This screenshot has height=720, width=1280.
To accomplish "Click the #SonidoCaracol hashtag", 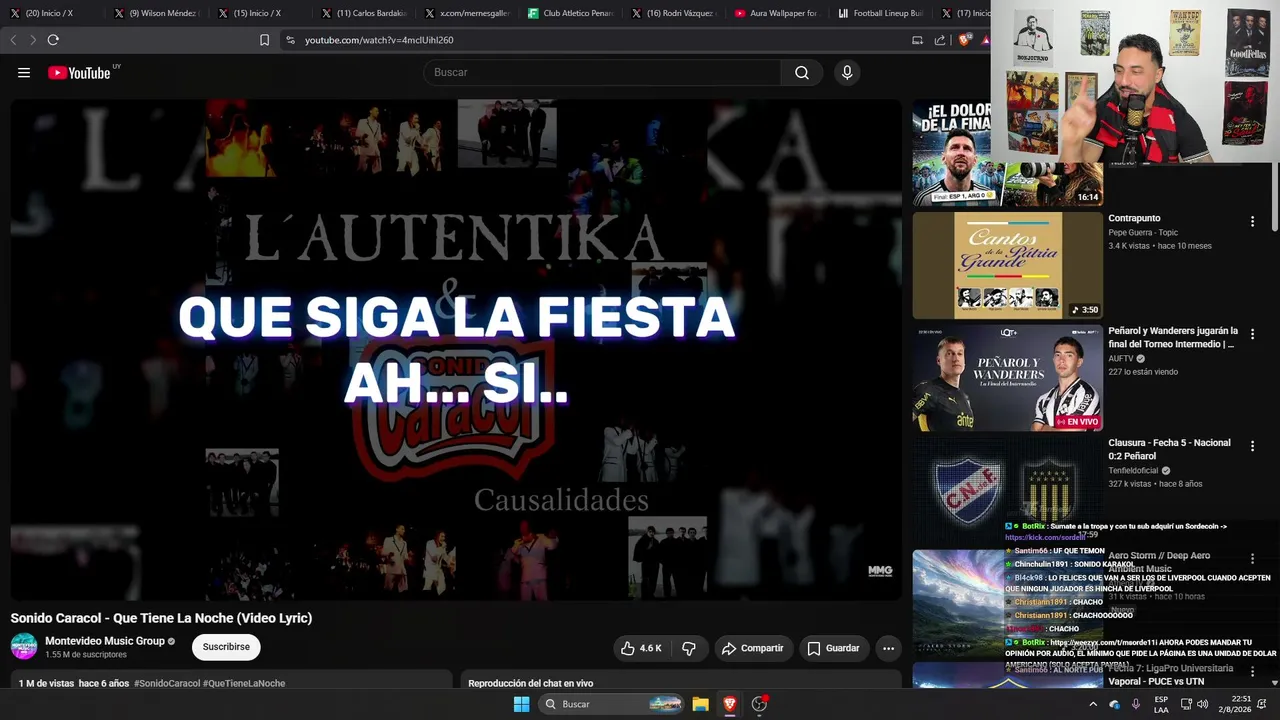I will pyautogui.click(x=166, y=683).
